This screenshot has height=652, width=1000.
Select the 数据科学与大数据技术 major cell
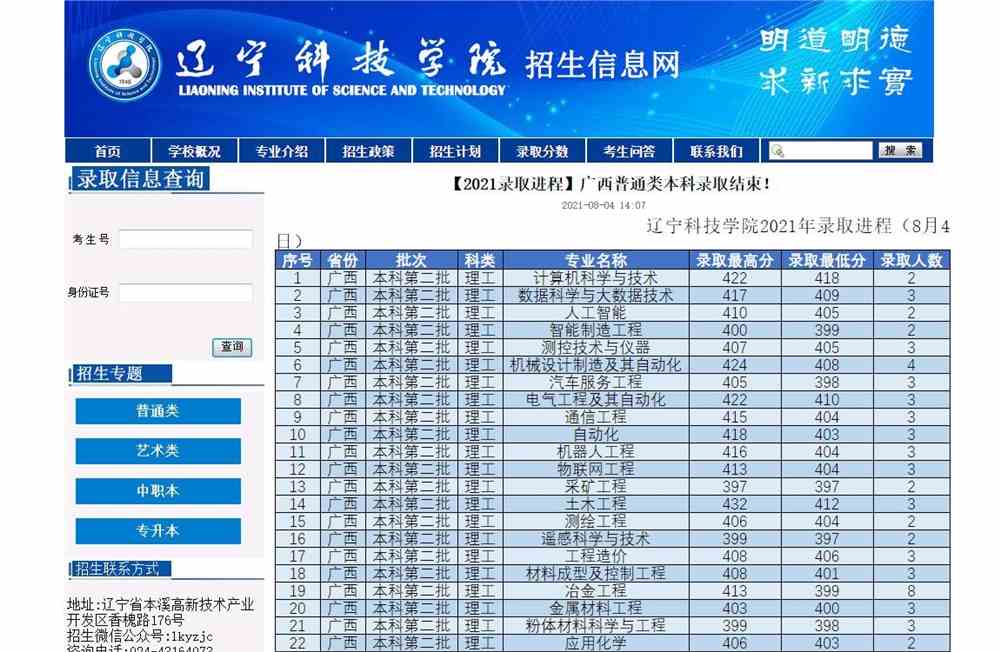click(x=596, y=295)
